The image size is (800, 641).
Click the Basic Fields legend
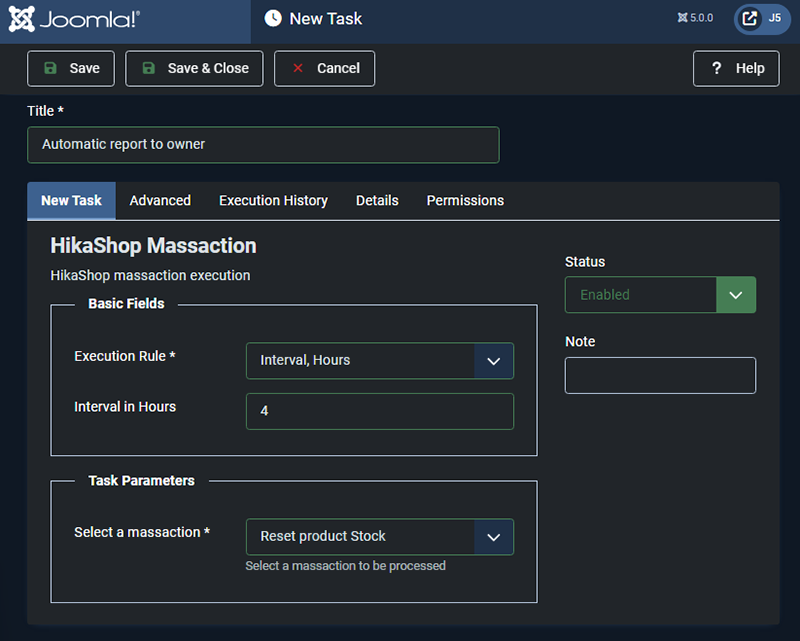127,304
